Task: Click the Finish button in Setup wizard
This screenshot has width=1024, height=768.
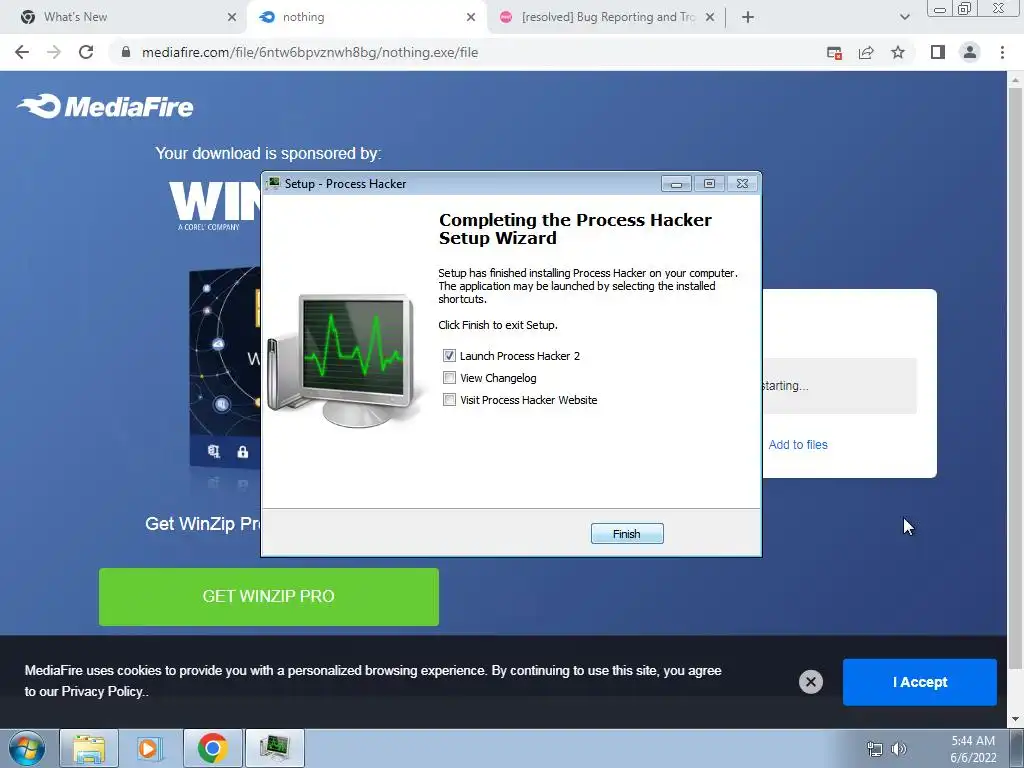Action: point(627,534)
